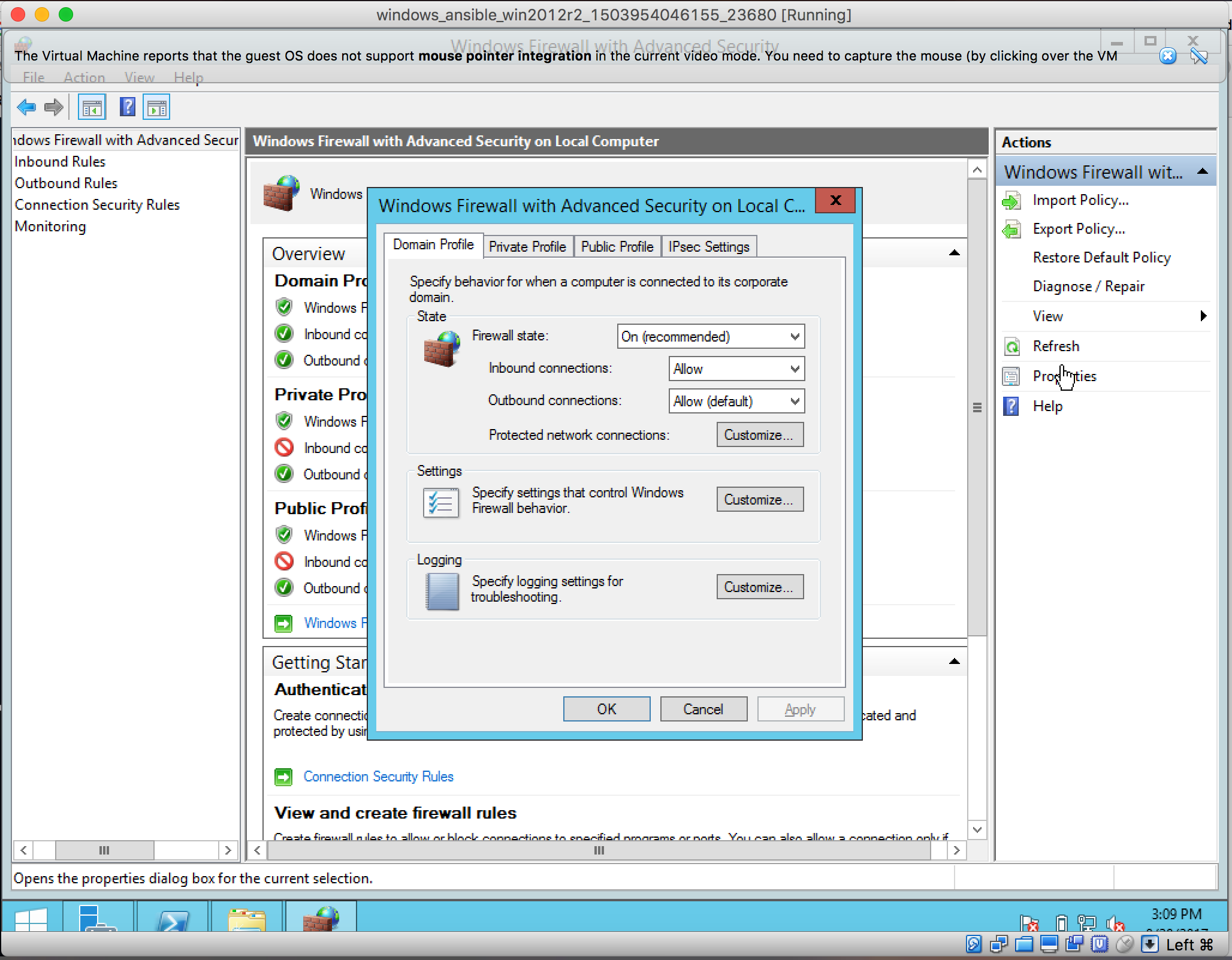The width and height of the screenshot is (1232, 960).
Task: Select Inbound Rules in the tree
Action: (60, 162)
